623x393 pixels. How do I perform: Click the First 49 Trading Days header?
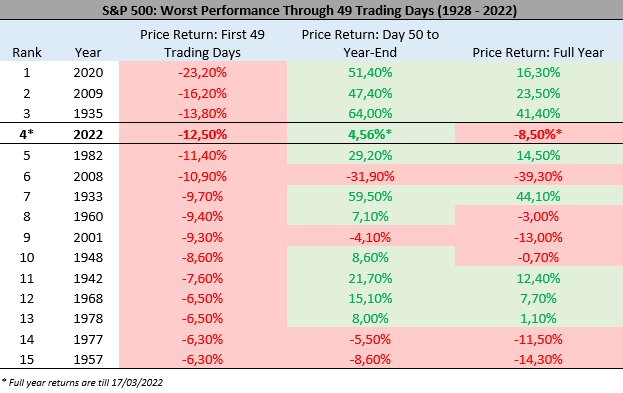tap(202, 43)
